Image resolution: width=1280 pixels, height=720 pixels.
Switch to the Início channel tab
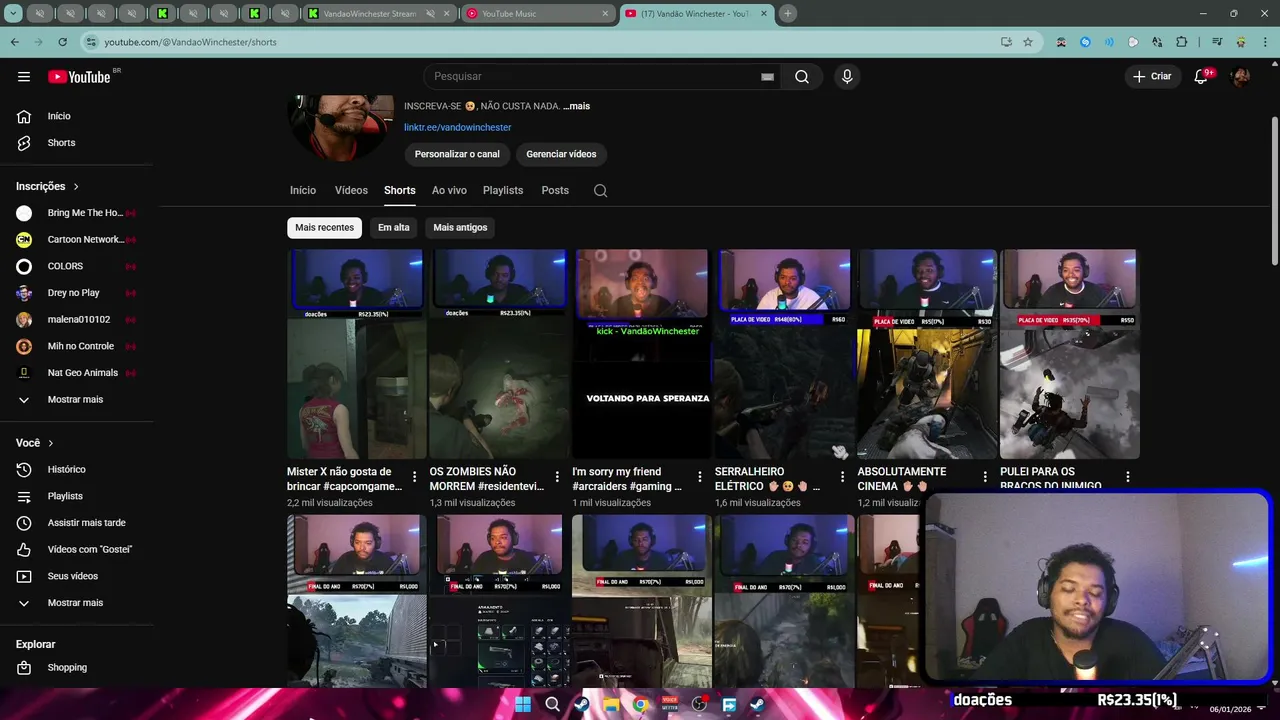(303, 190)
